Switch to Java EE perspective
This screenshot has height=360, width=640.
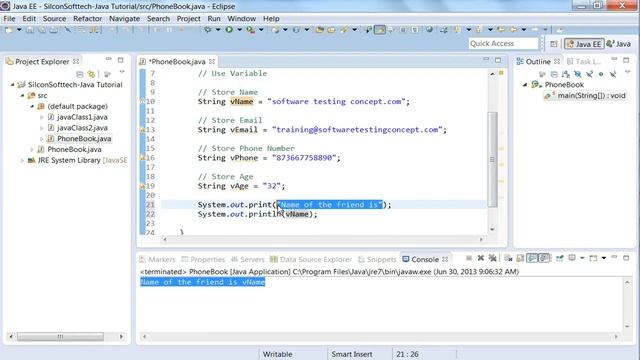pos(584,44)
